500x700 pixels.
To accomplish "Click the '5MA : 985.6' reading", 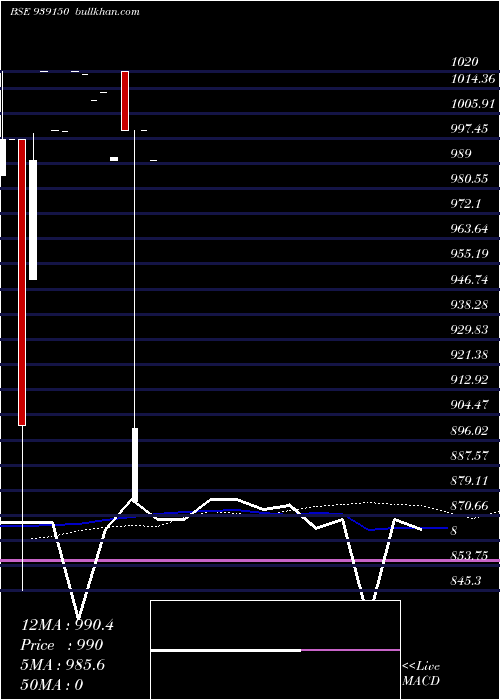I will [x=63, y=665].
